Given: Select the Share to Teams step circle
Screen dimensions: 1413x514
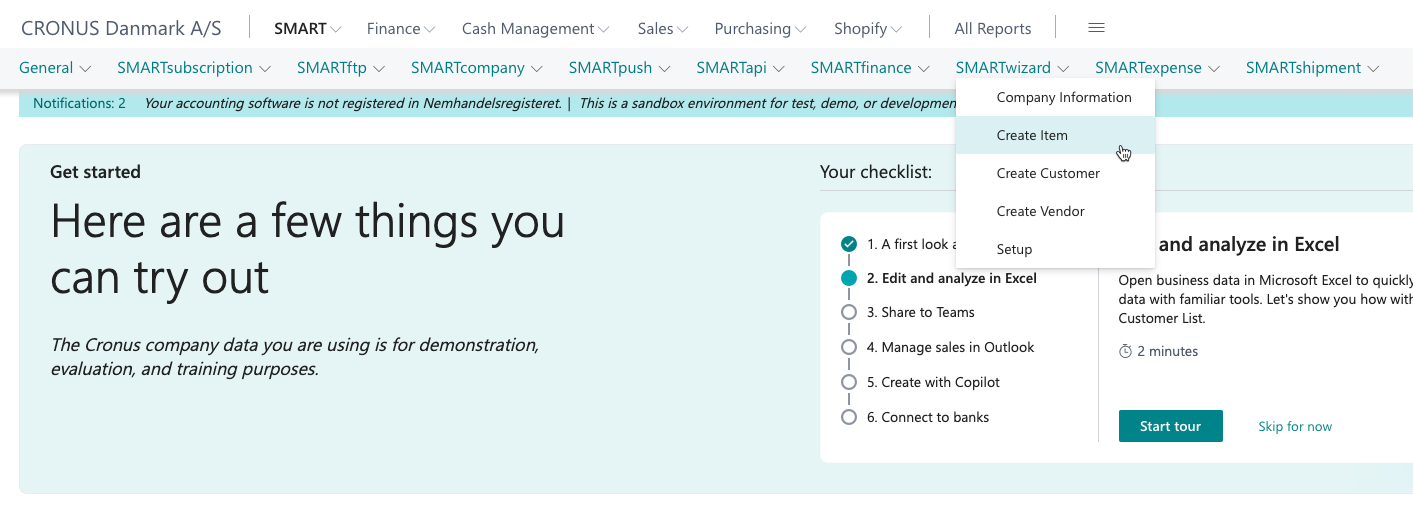Looking at the screenshot, I should pos(849,313).
